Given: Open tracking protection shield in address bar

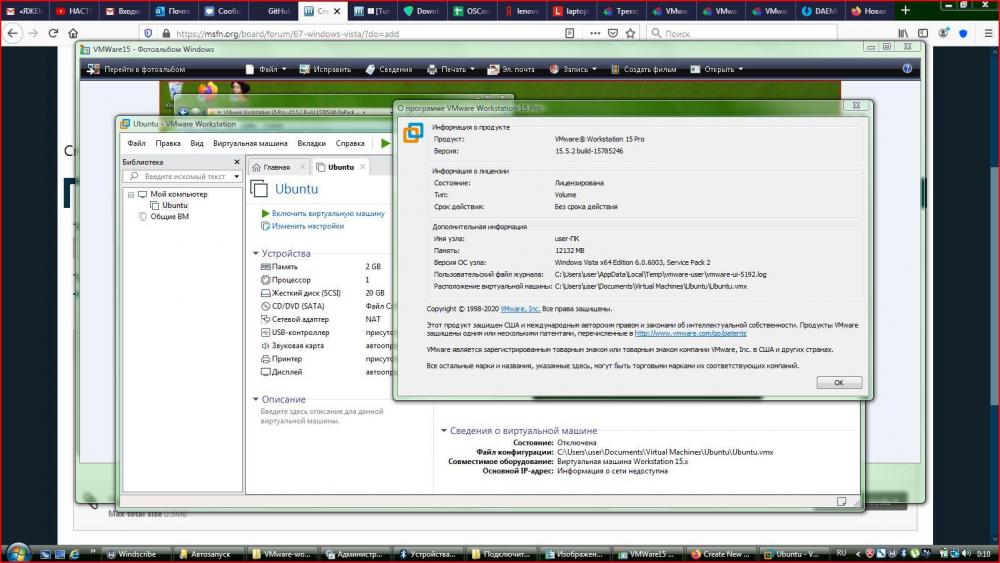Looking at the screenshot, I should (x=148, y=33).
